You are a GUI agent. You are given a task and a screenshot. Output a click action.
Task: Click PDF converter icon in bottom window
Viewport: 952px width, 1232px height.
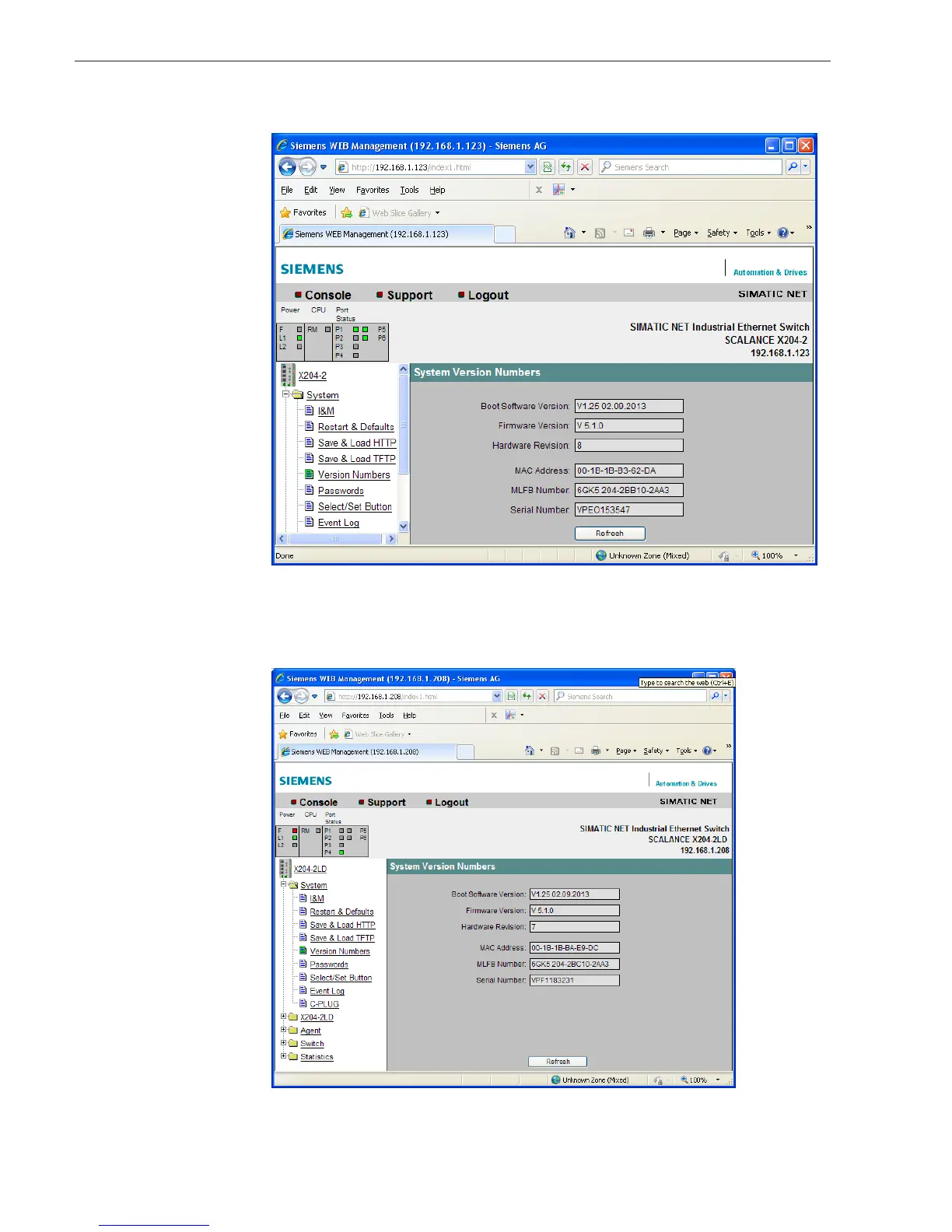pos(510,715)
